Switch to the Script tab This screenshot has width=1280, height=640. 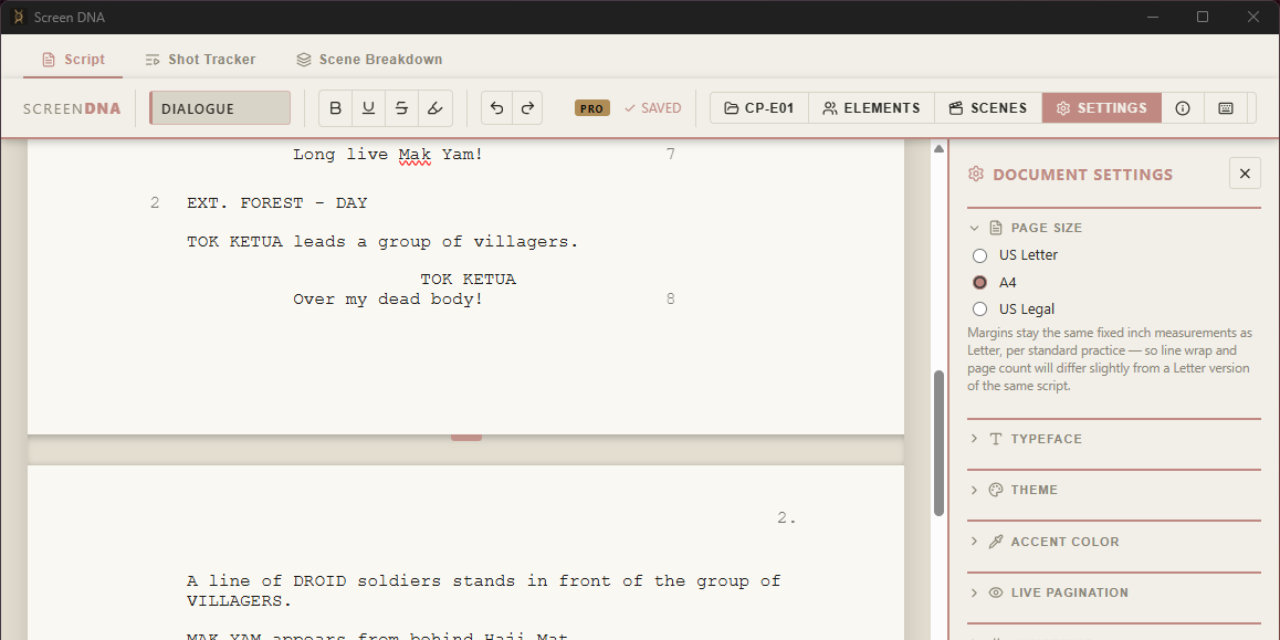pos(73,60)
